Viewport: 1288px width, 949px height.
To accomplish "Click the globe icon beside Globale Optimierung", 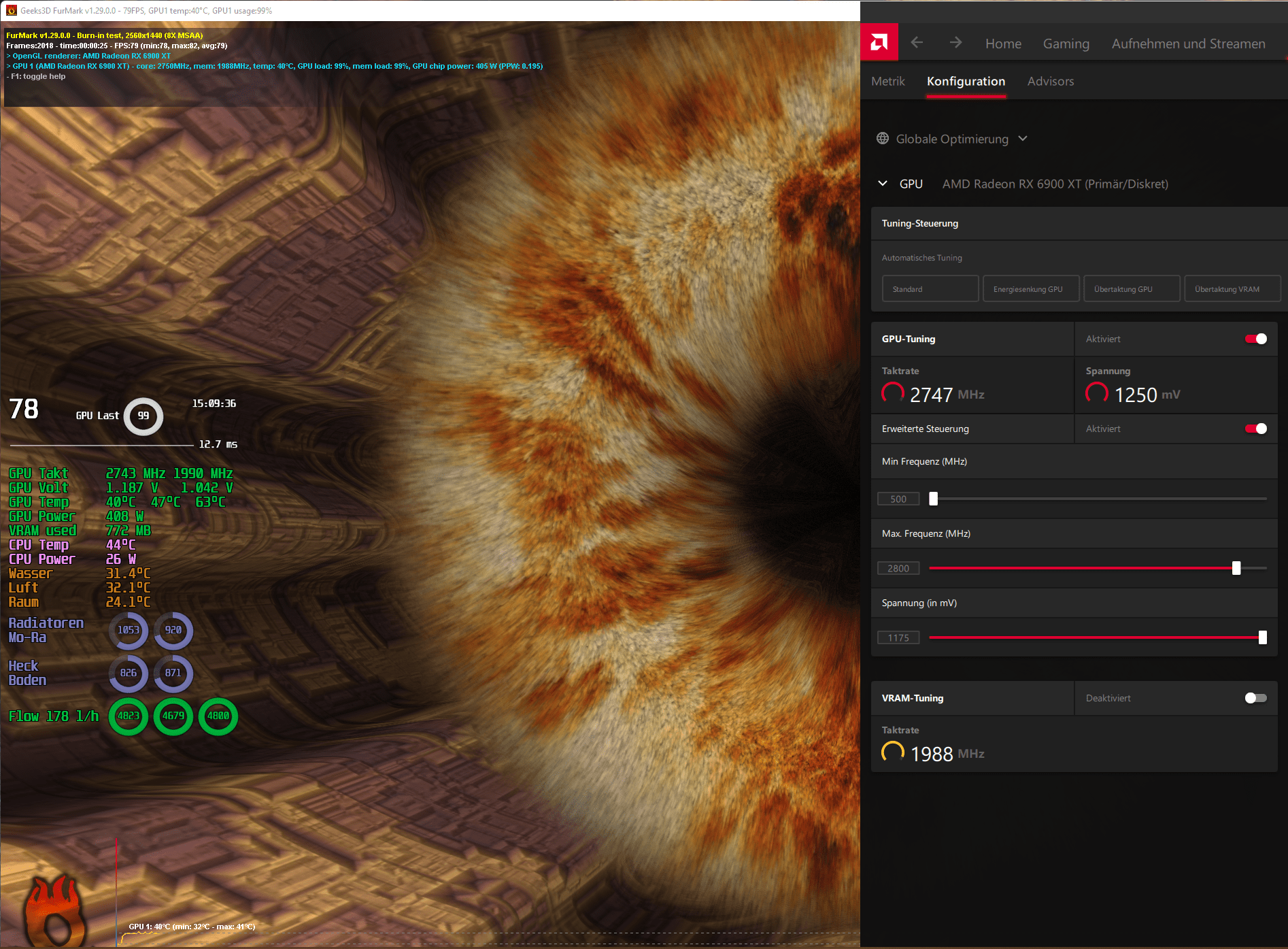I will click(883, 138).
